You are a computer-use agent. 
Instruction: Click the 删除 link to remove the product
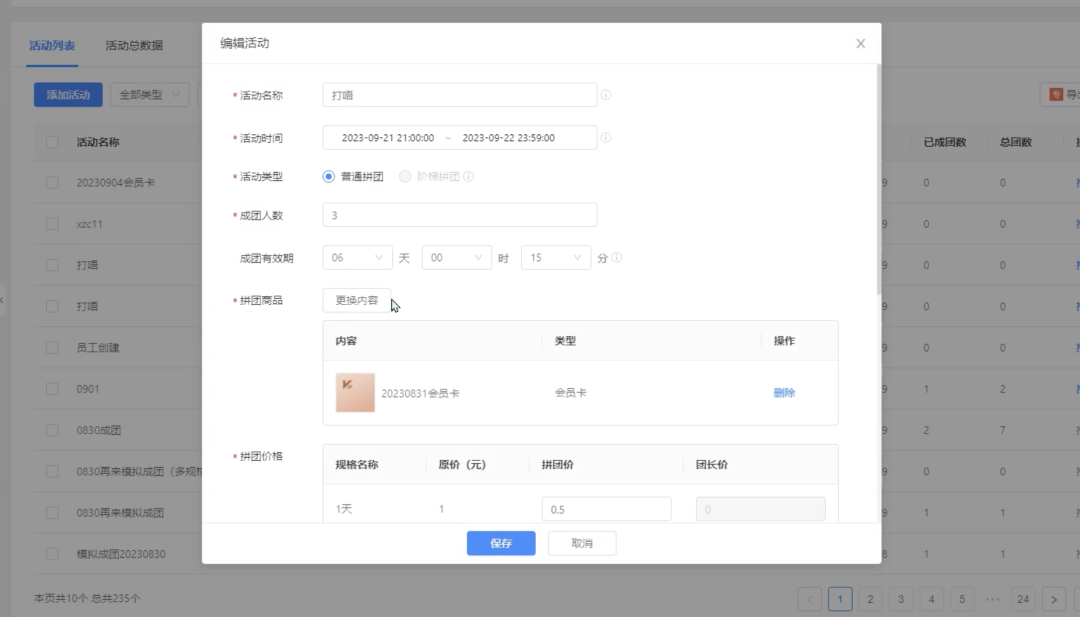click(x=785, y=392)
